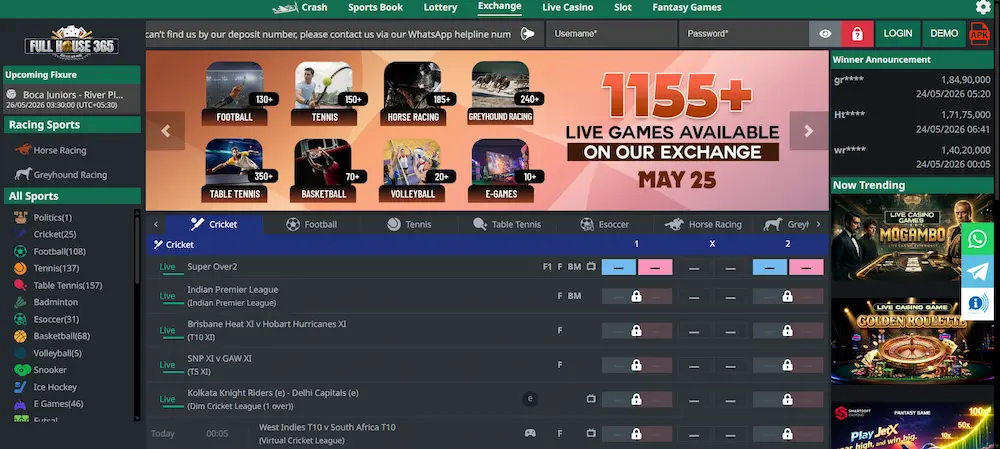Open Esoccer(31) in All Sports
This screenshot has height=449, width=1000.
47,319
